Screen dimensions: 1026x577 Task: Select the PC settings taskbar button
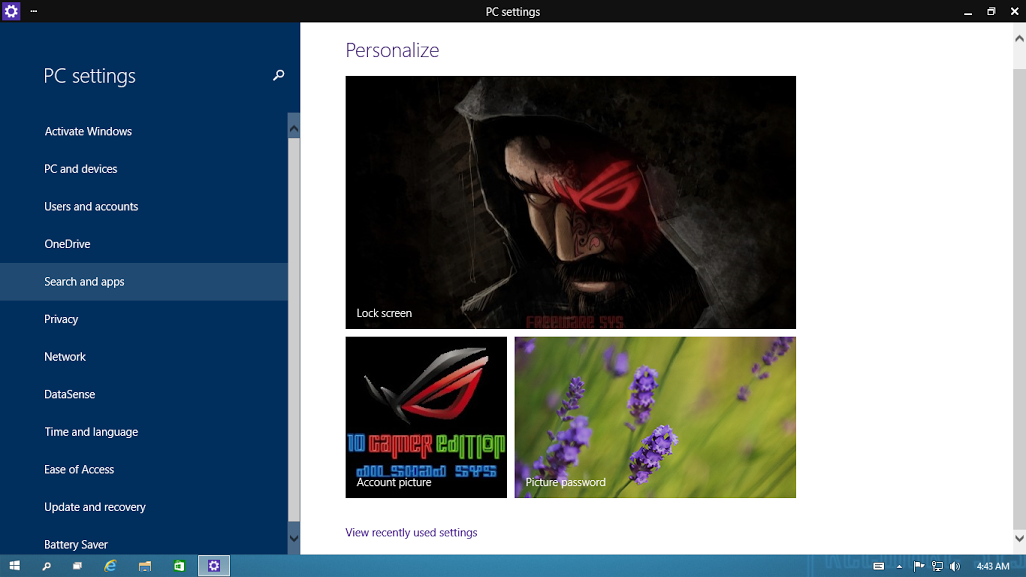(214, 566)
